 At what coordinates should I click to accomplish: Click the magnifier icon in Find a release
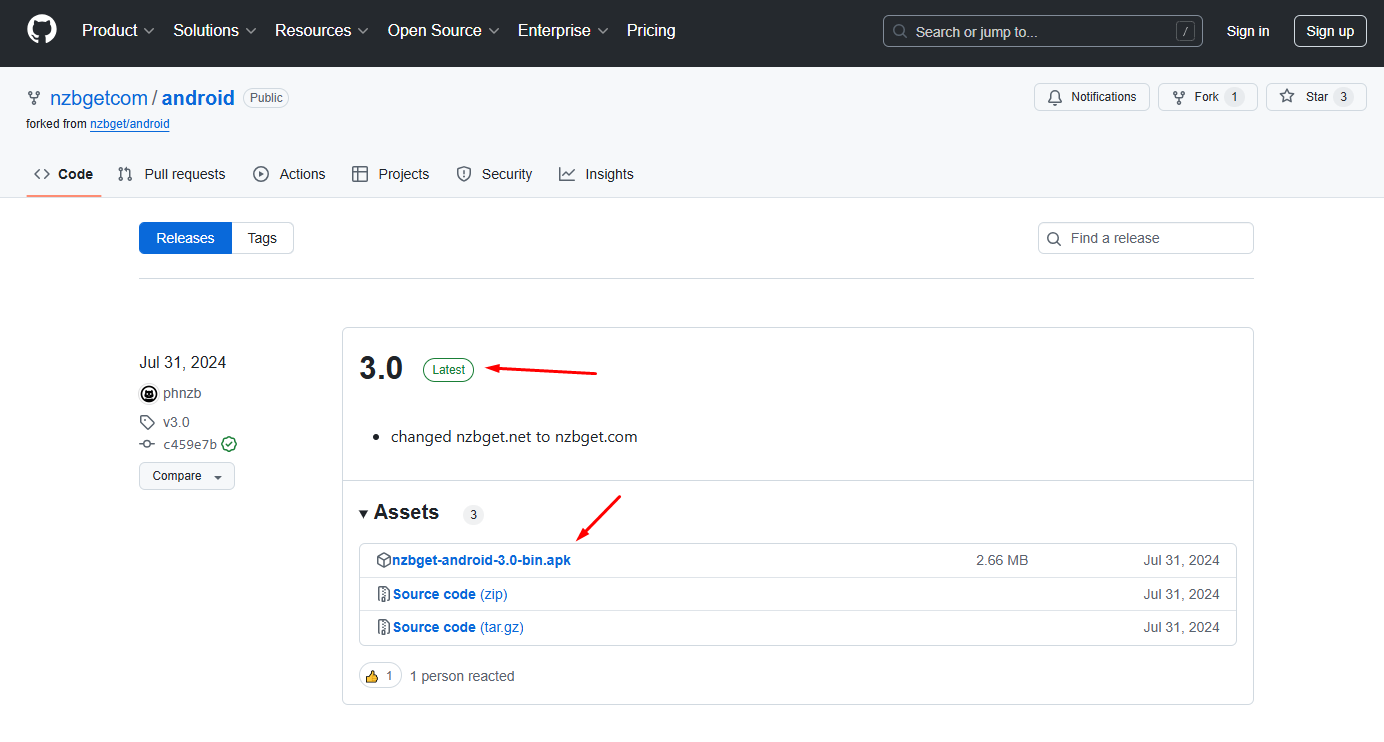click(x=1054, y=239)
